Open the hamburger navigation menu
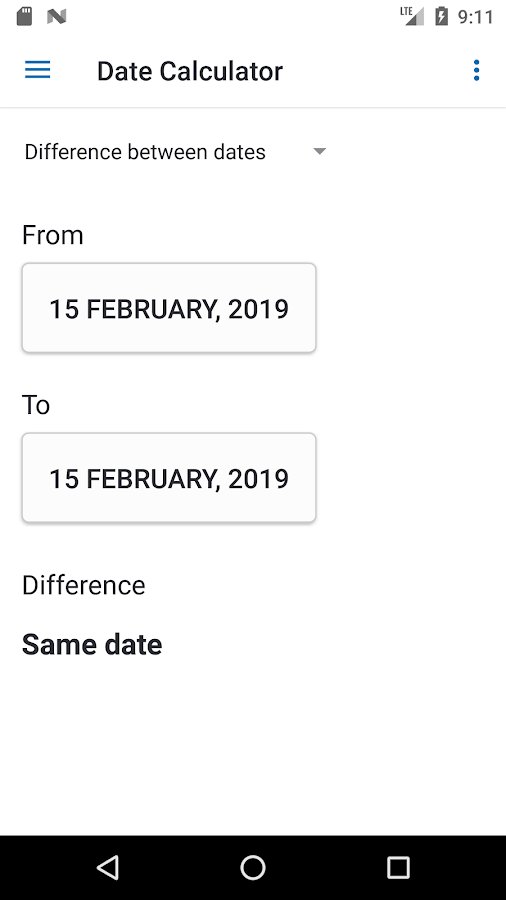The width and height of the screenshot is (506, 900). (37, 70)
